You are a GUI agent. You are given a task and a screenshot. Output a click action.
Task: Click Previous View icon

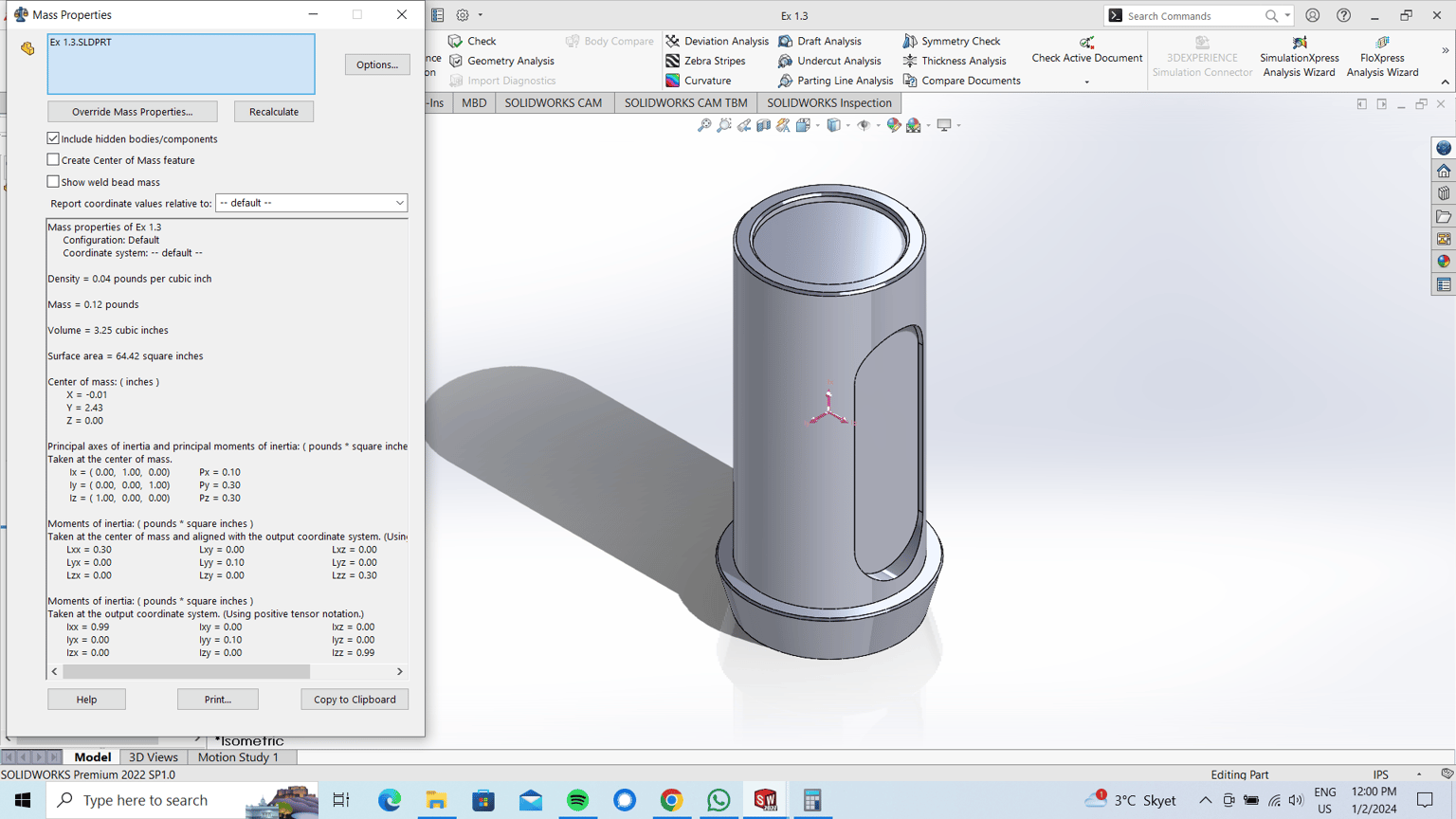(x=744, y=125)
